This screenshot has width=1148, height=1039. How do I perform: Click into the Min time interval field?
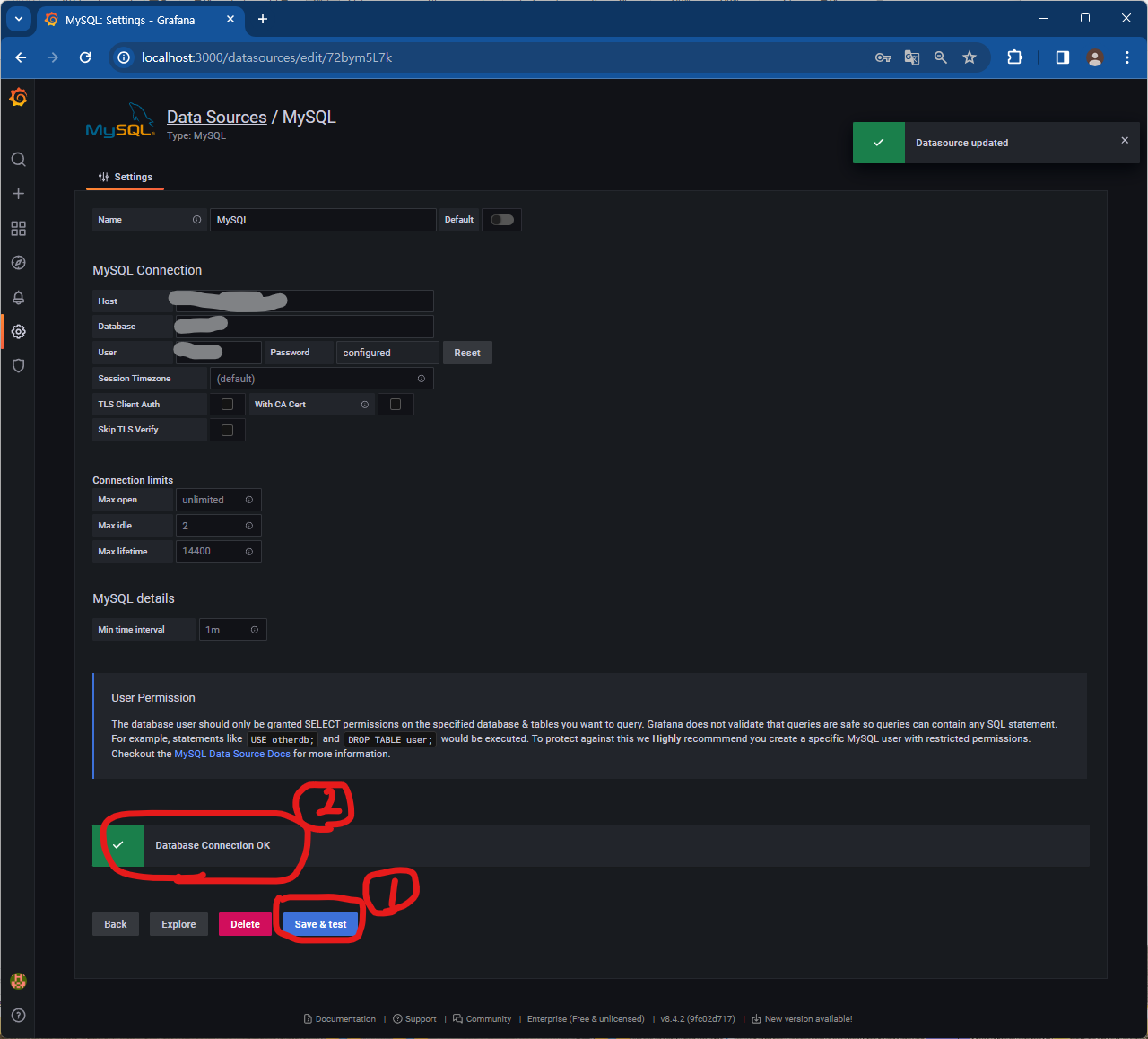[x=232, y=630]
